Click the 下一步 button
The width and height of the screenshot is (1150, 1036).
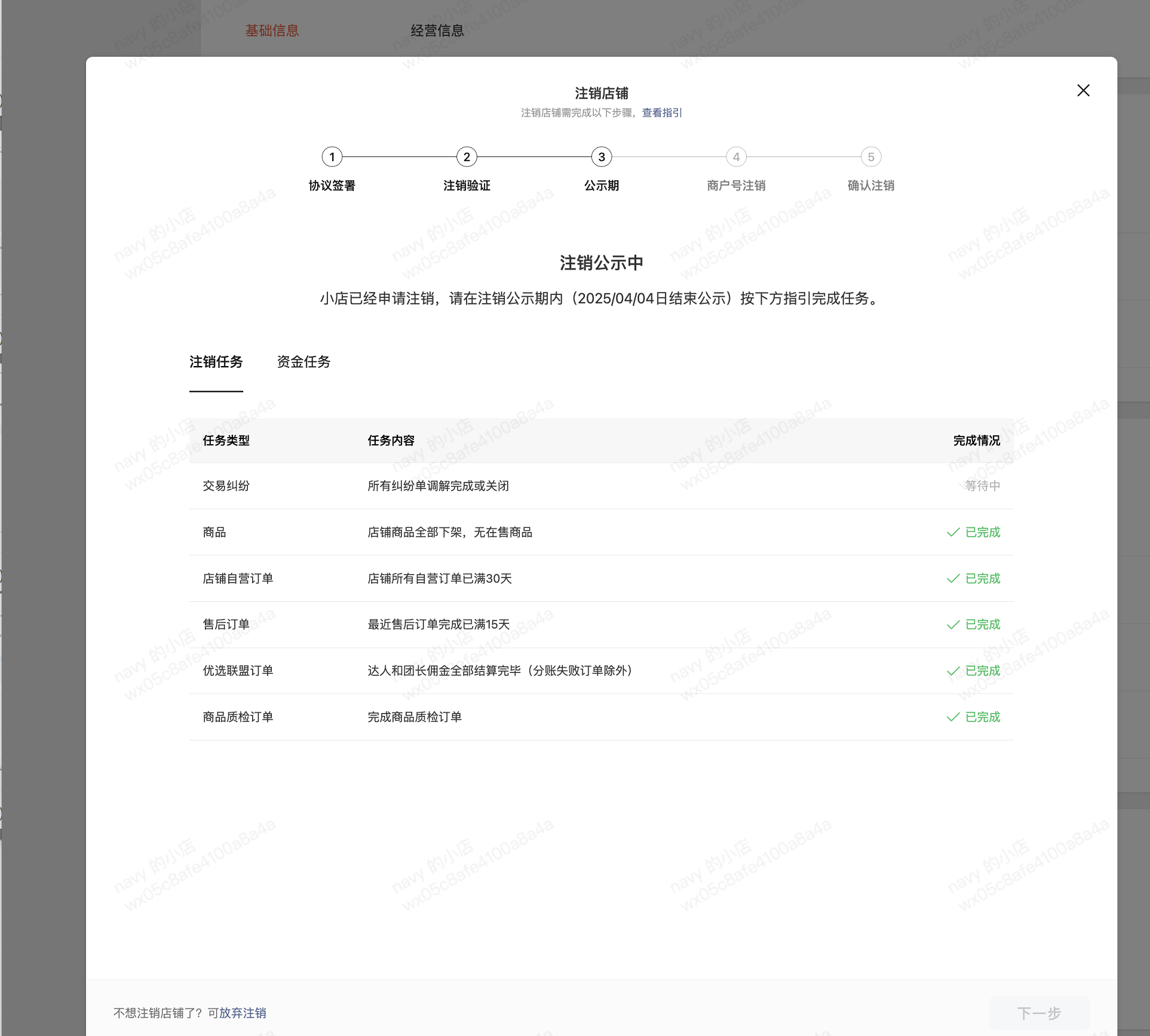coord(1039,1013)
